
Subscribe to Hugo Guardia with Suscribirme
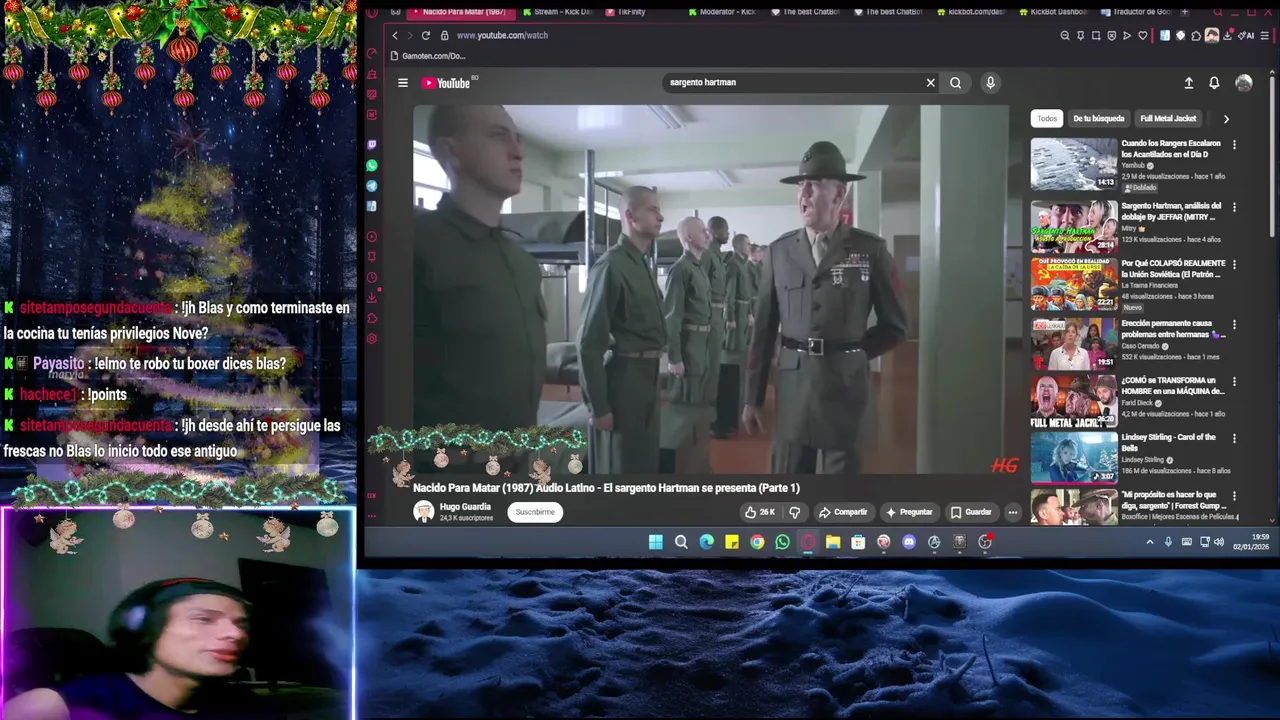pyautogui.click(x=535, y=512)
